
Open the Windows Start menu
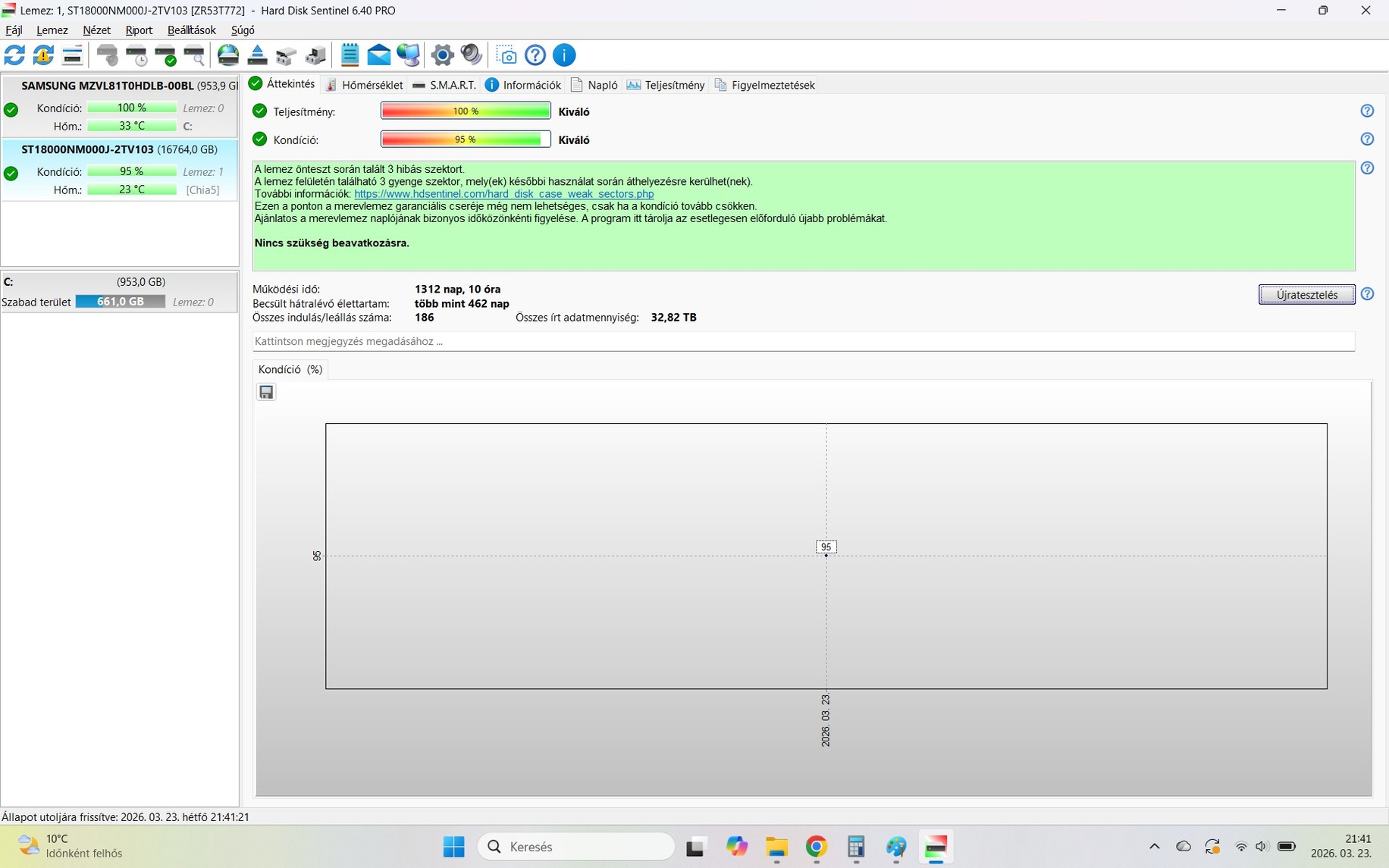point(453,847)
